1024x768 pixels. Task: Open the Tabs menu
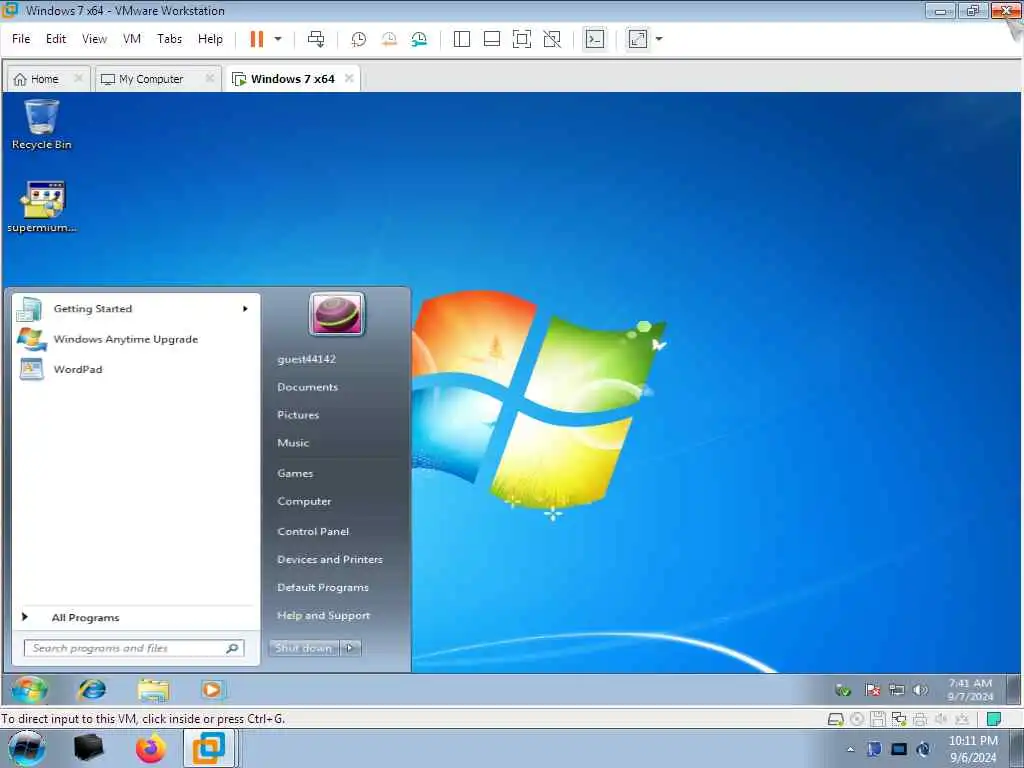tap(169, 39)
